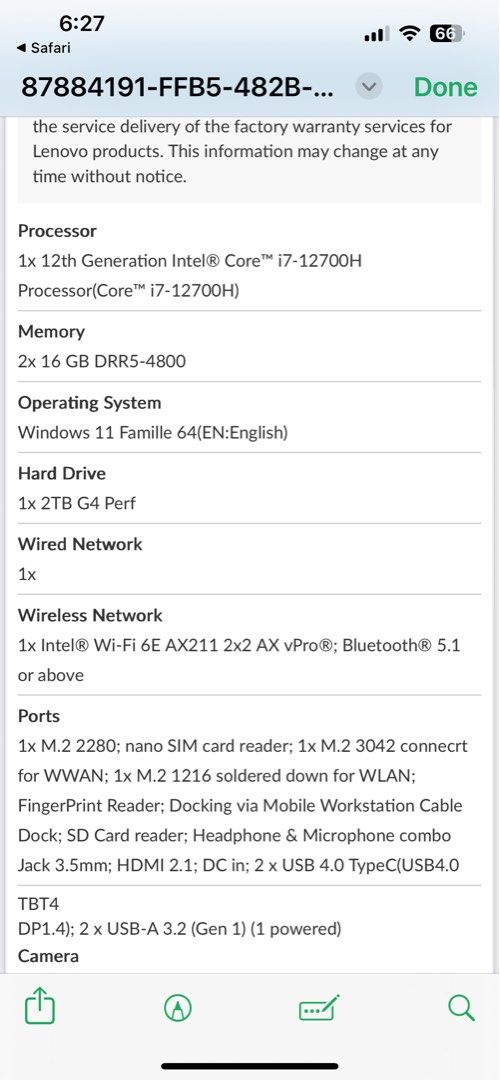Tap the Ports section heading

pos(39,716)
